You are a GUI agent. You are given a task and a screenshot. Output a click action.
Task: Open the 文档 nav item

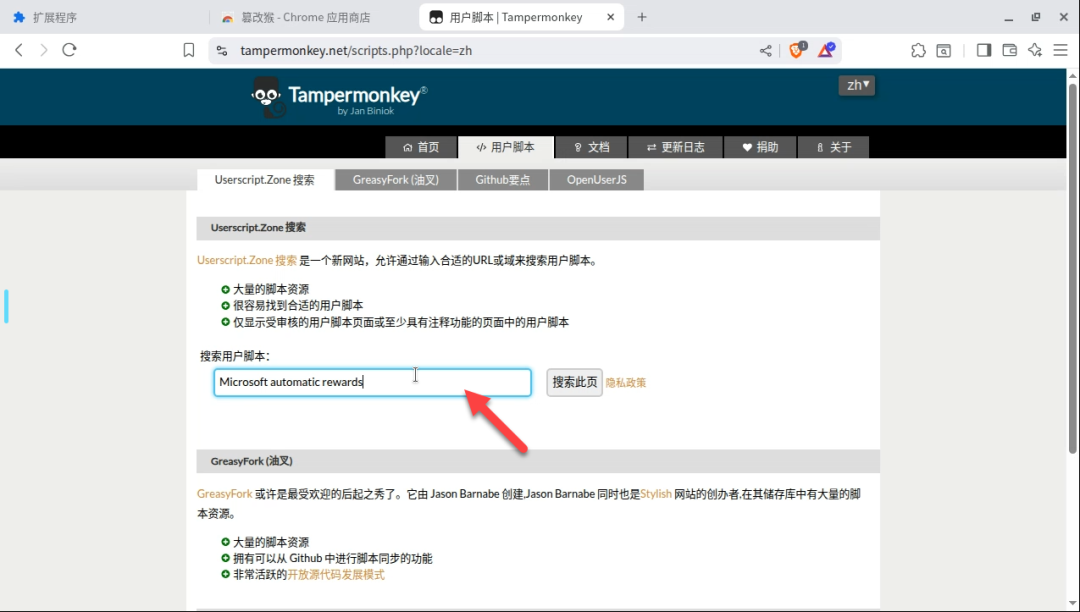(592, 147)
